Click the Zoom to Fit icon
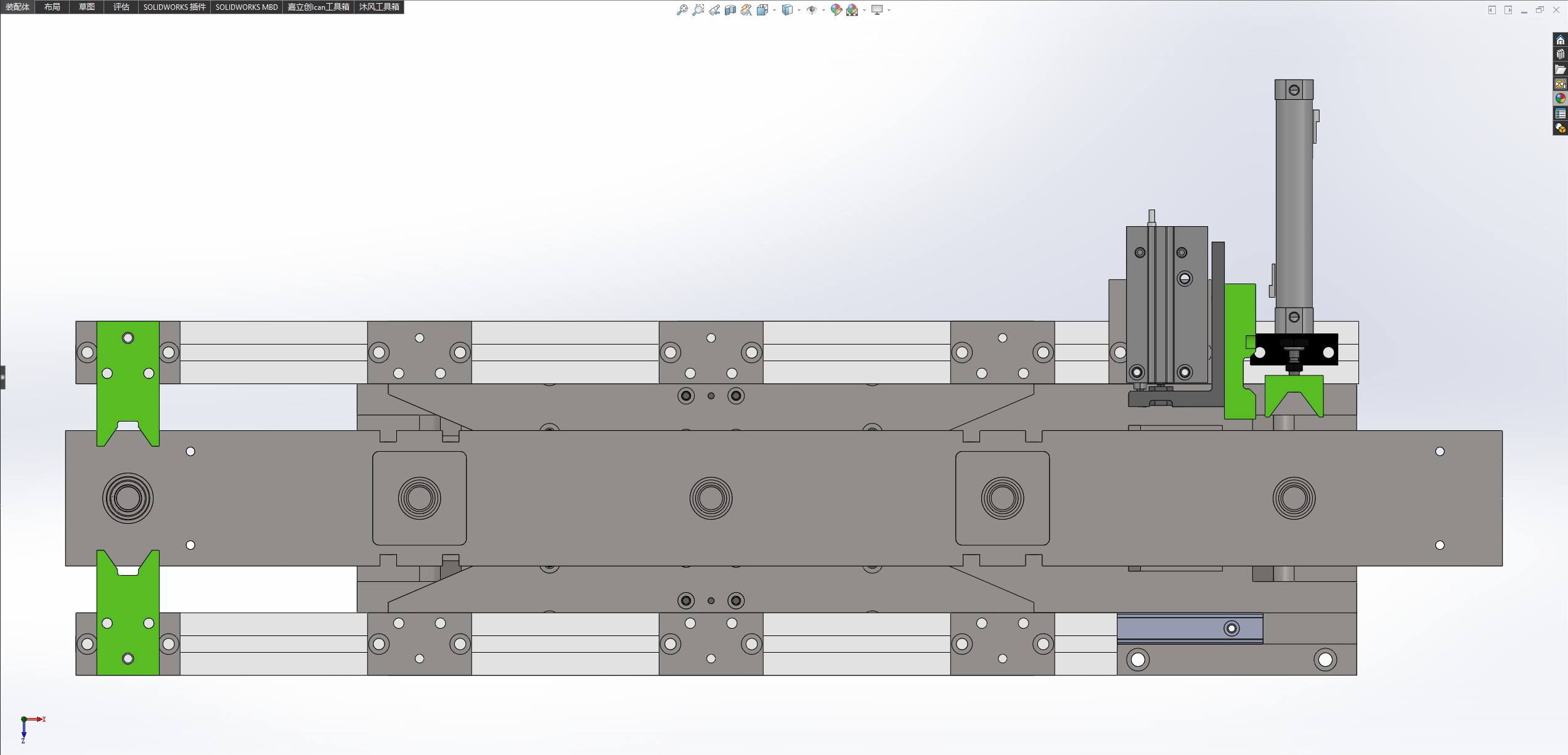 click(682, 10)
